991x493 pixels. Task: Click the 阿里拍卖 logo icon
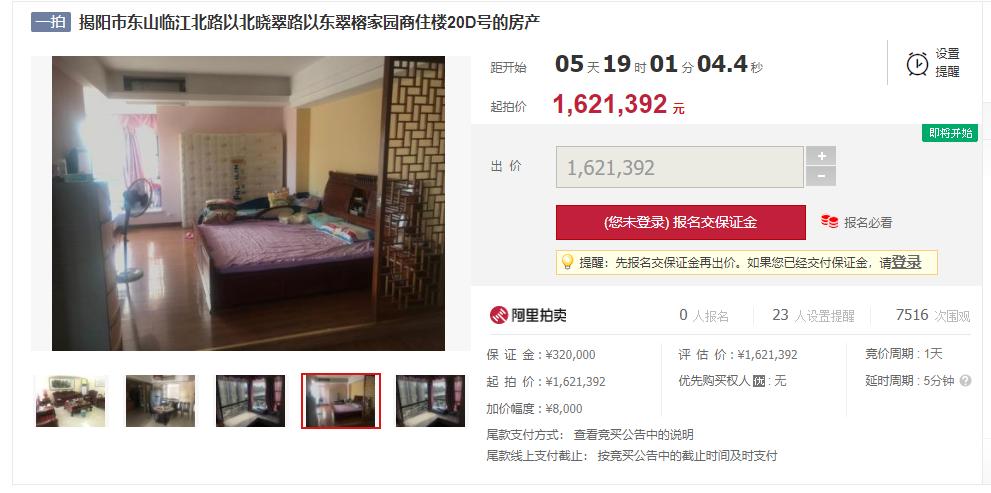(x=499, y=315)
